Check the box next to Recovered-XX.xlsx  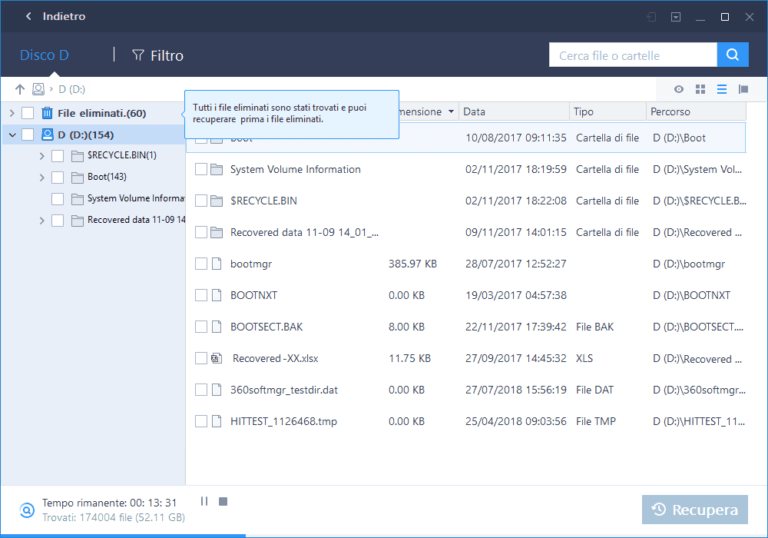tap(201, 358)
